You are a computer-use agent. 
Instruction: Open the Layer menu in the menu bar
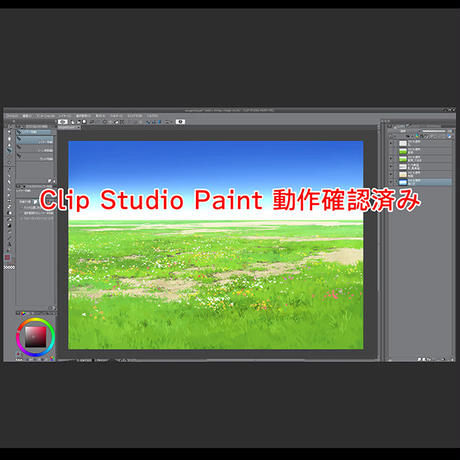click(x=65, y=116)
